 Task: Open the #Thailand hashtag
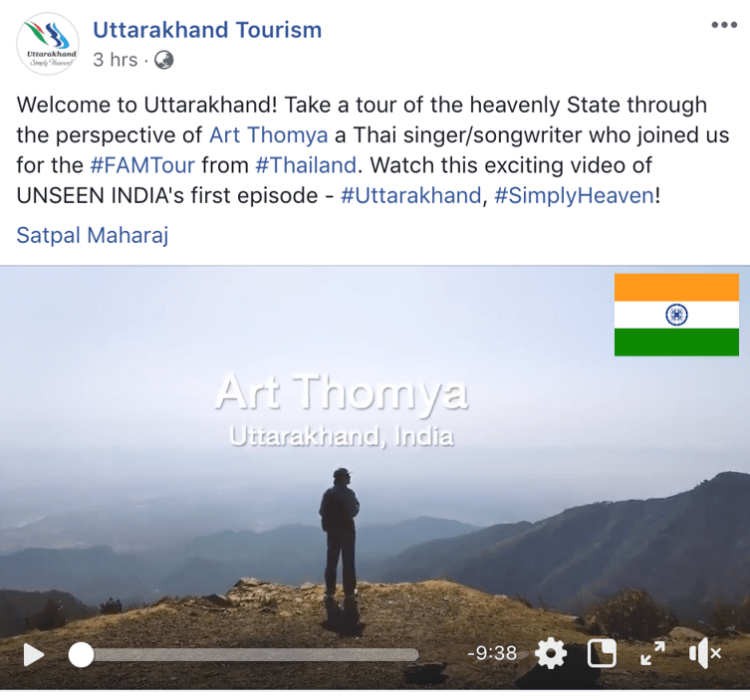pos(306,166)
